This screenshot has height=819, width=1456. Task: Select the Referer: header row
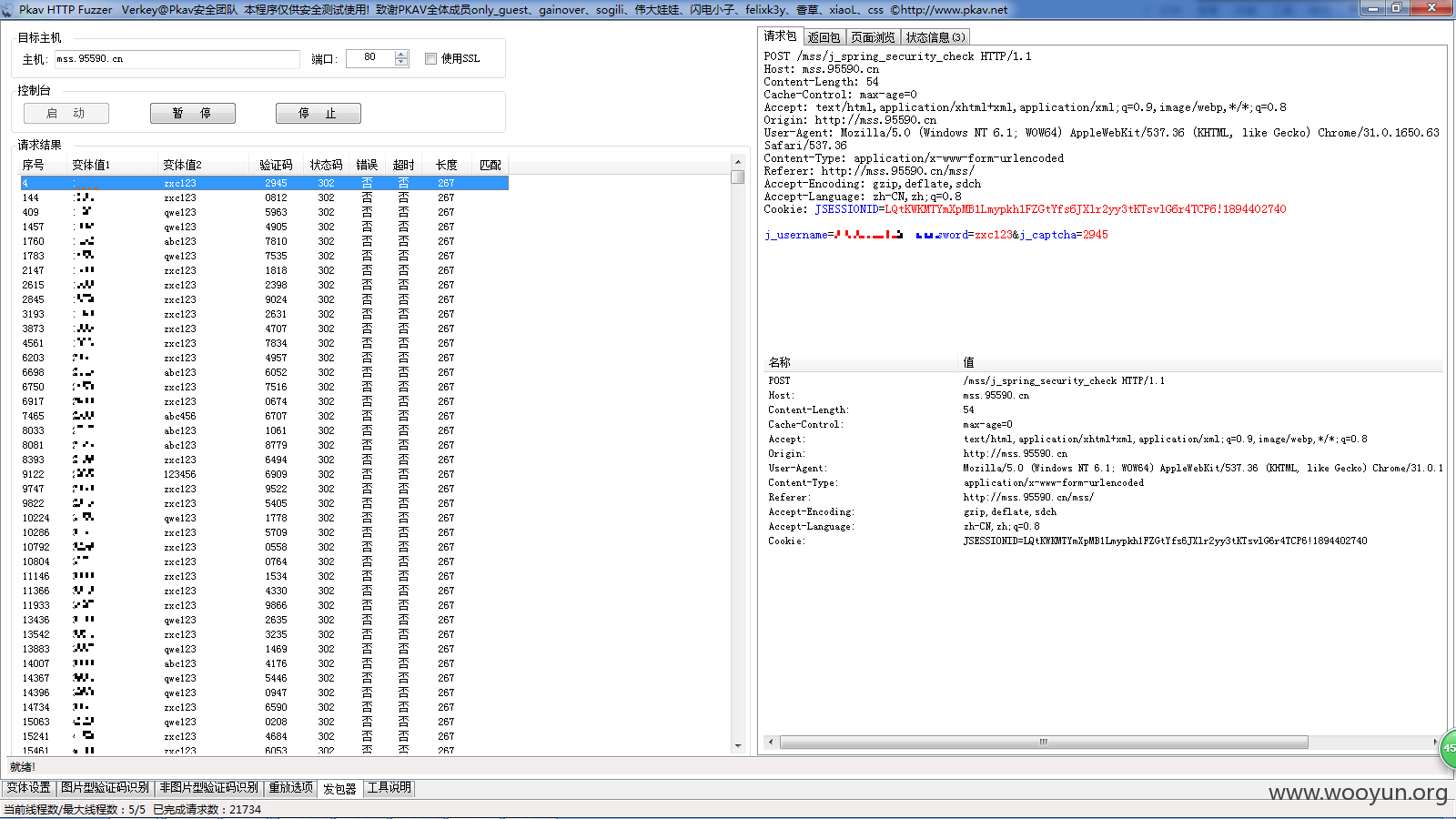1104,497
